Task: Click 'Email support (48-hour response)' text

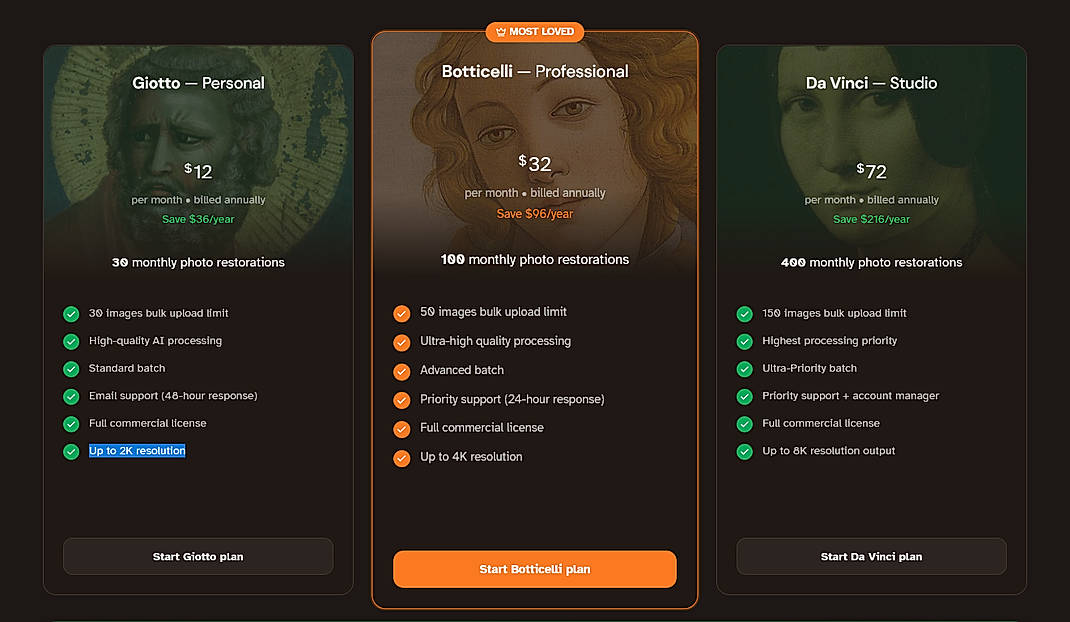Action: [x=173, y=396]
